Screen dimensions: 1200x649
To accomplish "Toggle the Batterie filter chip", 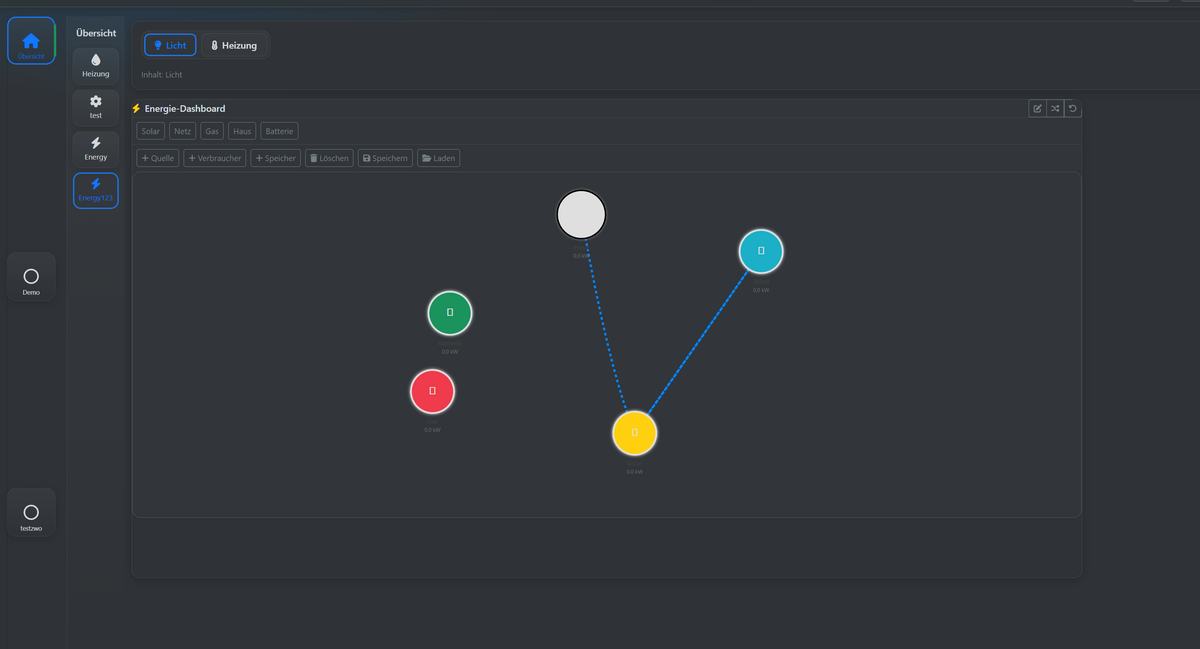I will [x=279, y=131].
